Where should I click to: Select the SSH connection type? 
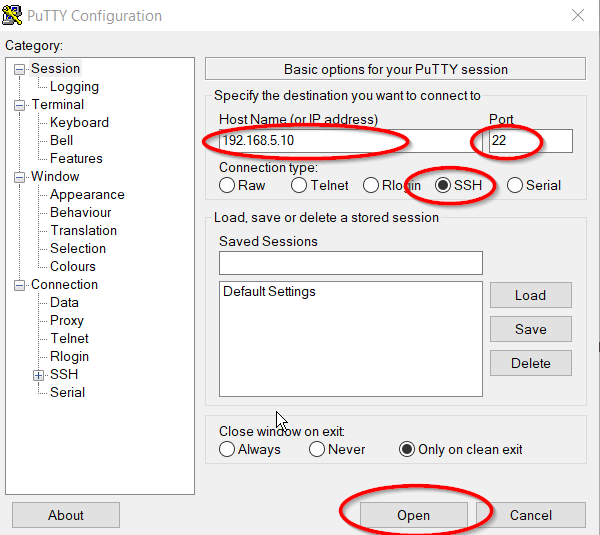tap(443, 185)
